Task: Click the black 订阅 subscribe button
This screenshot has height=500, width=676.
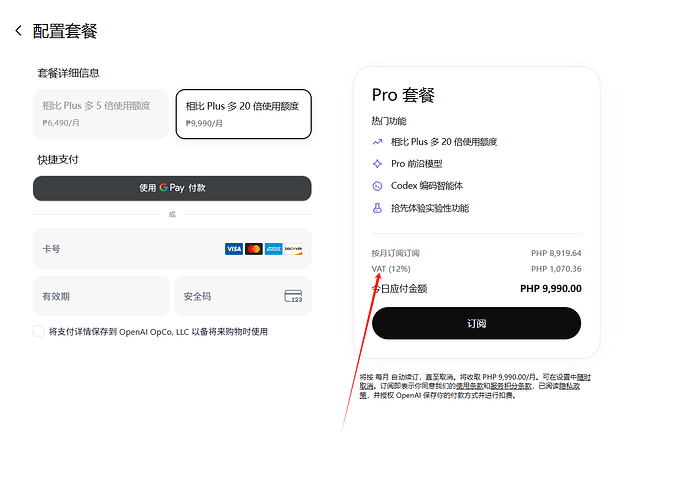Action: tap(476, 323)
